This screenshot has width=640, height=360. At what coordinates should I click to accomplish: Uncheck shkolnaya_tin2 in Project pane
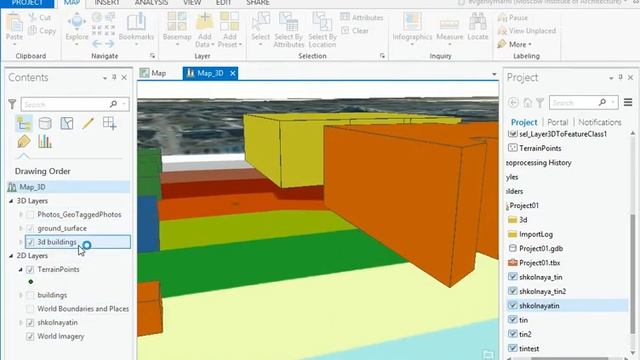tap(513, 291)
